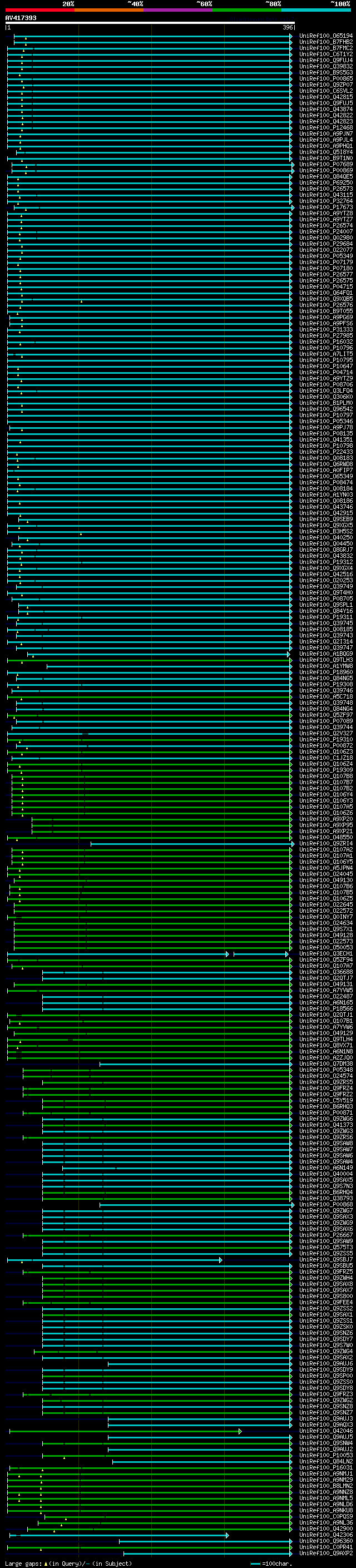This screenshot has width=356, height=1568.
Task: Select hit label UniRef100_P05349
Action: [x=325, y=256]
